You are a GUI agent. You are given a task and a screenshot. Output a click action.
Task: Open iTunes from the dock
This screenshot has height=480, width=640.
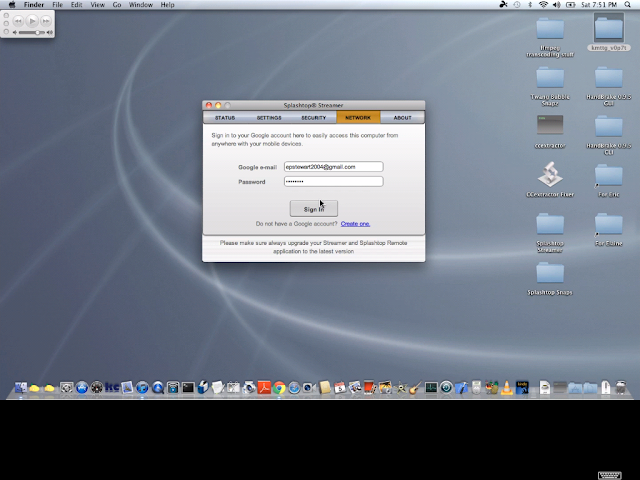tap(142, 387)
